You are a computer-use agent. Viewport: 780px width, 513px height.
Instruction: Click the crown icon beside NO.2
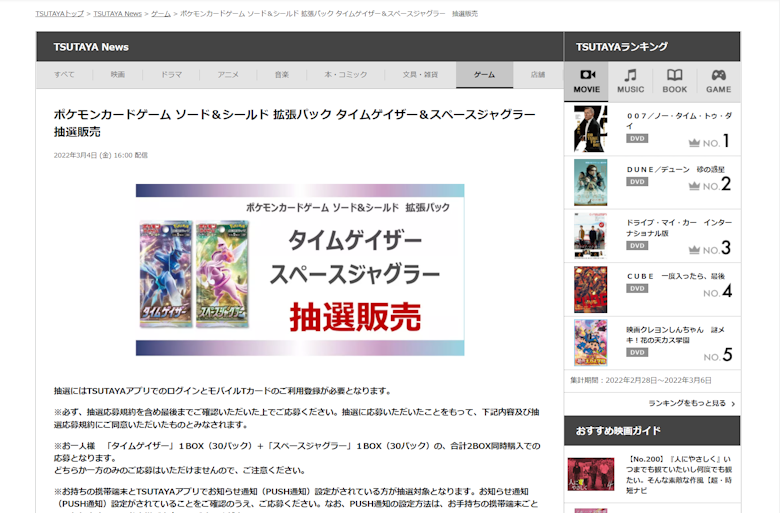coord(694,186)
